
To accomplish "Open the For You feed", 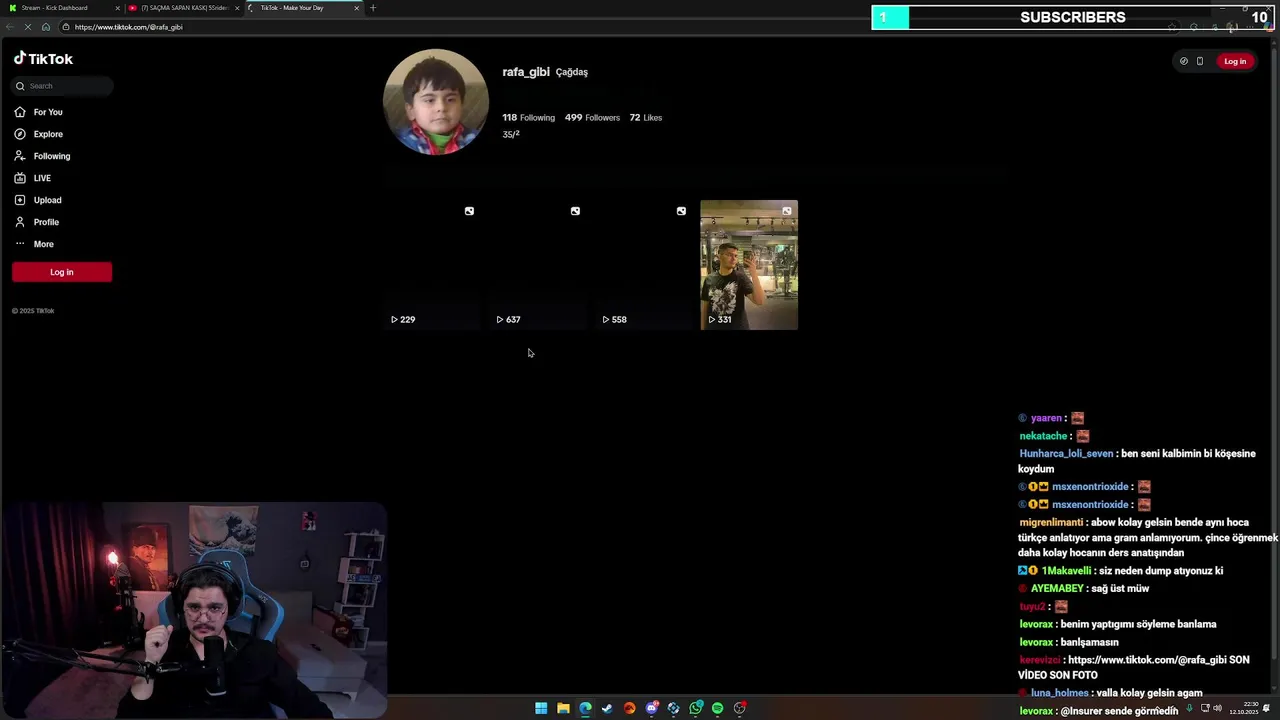I will tap(38, 112).
